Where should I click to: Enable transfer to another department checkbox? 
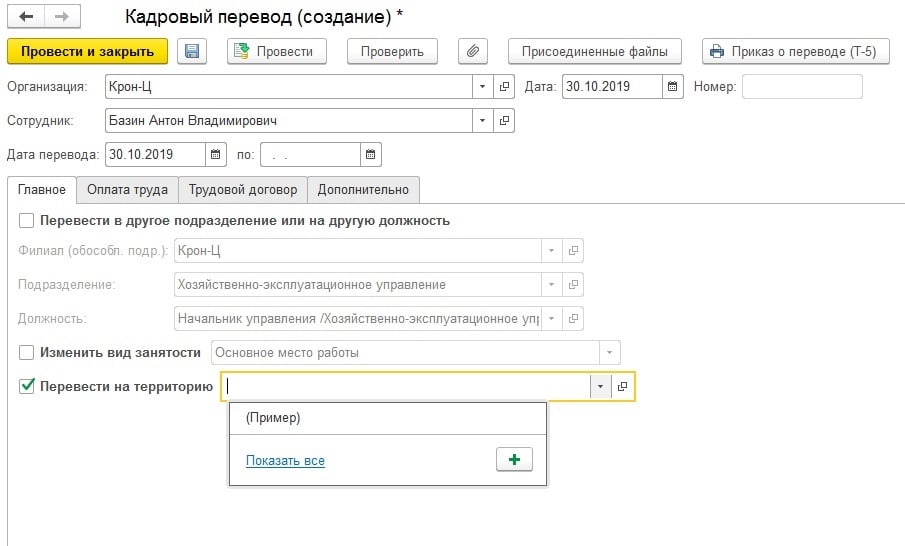[27, 221]
